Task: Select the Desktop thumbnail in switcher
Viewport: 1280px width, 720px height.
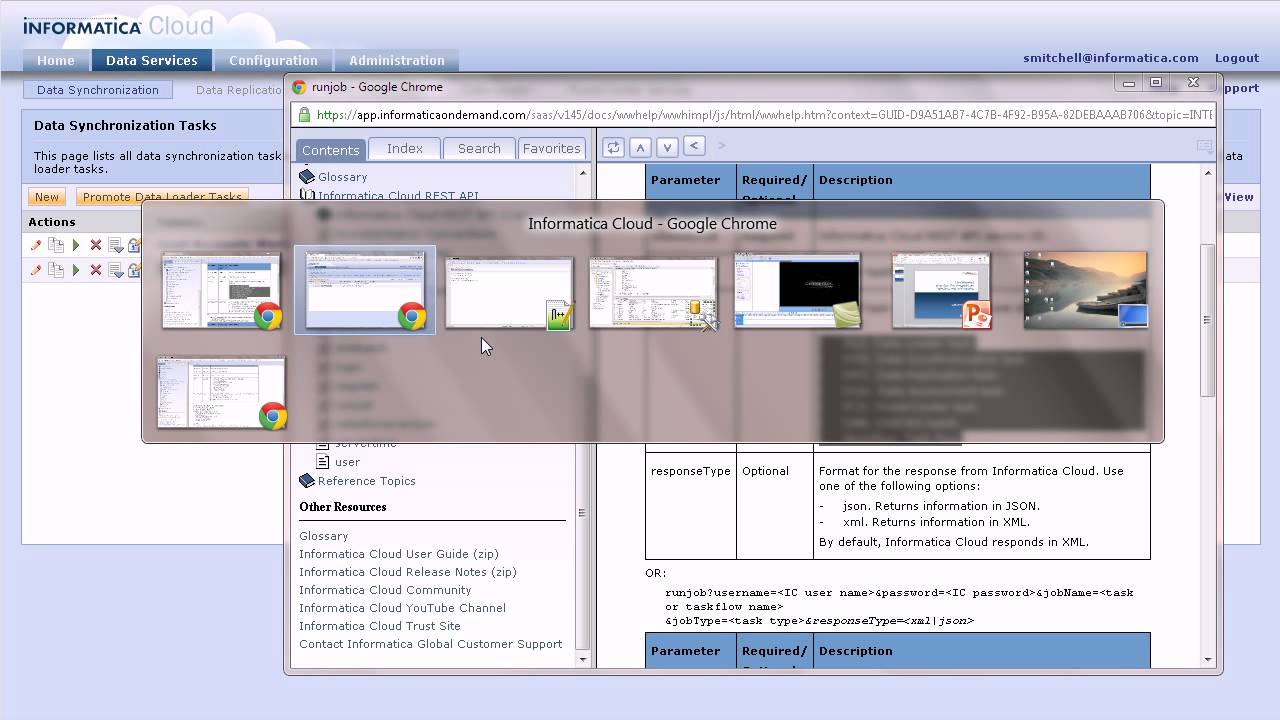Action: [1085, 290]
